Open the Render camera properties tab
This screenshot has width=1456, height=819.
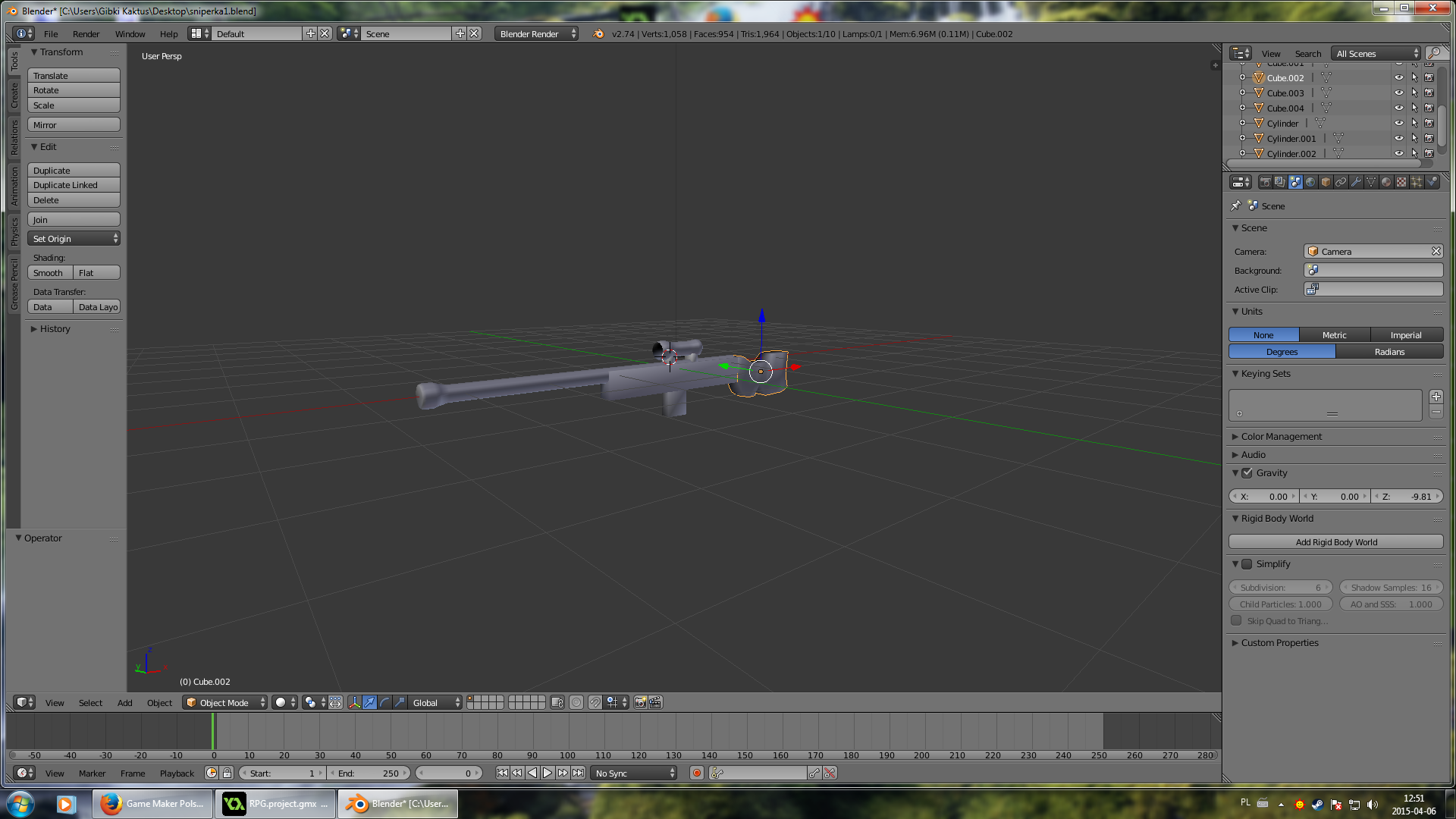(x=1265, y=182)
